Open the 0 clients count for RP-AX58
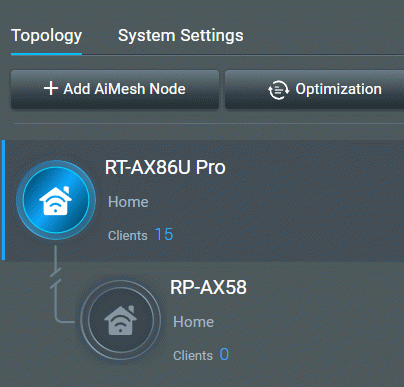This screenshot has height=387, width=404. coord(224,354)
